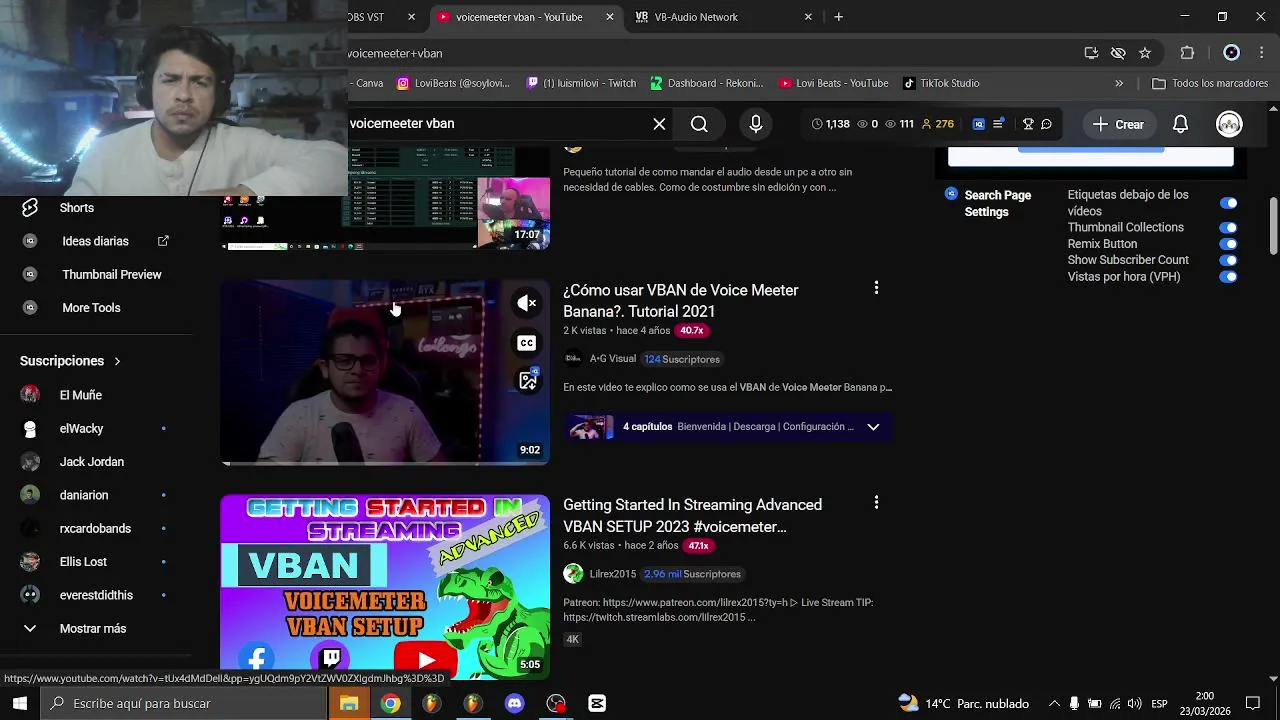Bookmark this page with the star icon
This screenshot has width=1280, height=720.
click(x=1145, y=53)
